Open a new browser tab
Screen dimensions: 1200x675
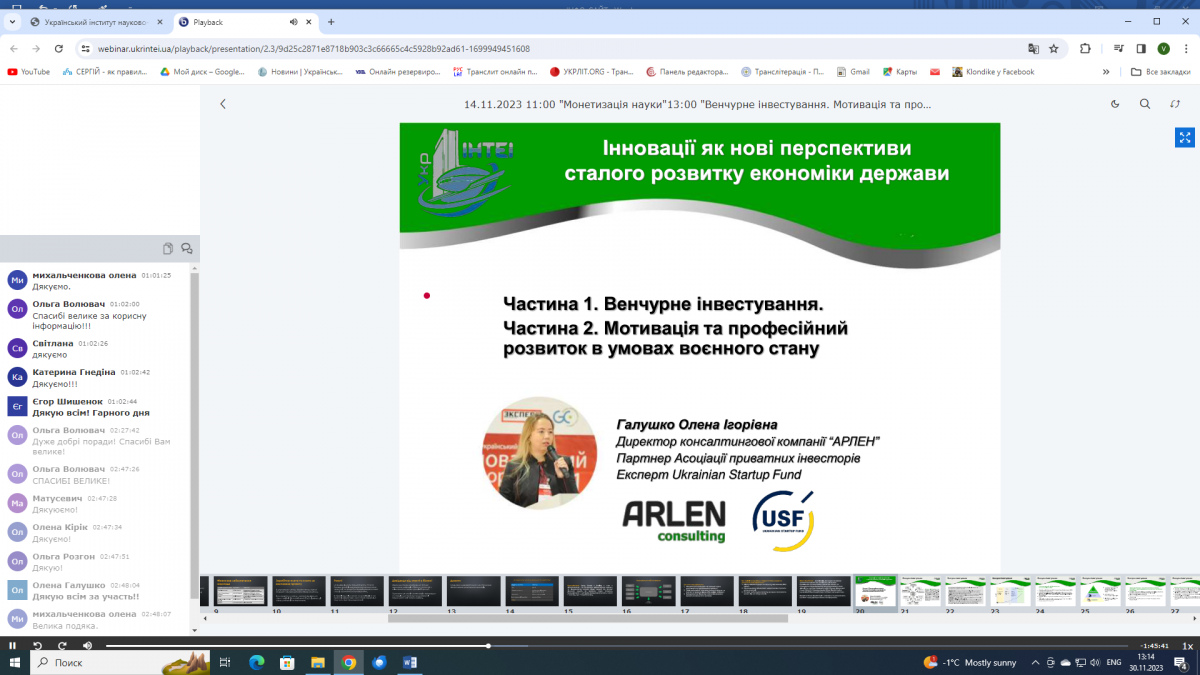(331, 21)
